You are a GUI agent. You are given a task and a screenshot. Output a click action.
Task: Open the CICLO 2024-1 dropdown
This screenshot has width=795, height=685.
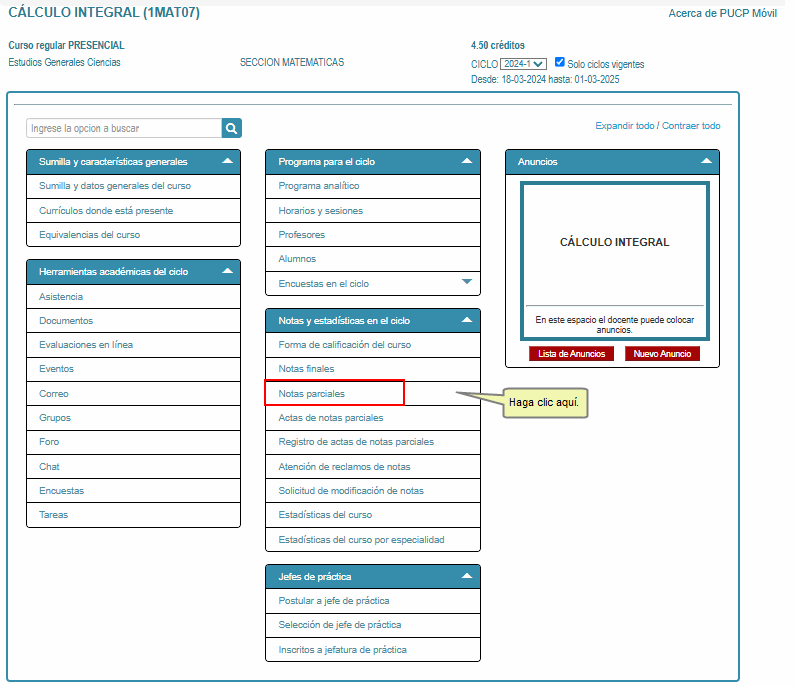pyautogui.click(x=523, y=64)
